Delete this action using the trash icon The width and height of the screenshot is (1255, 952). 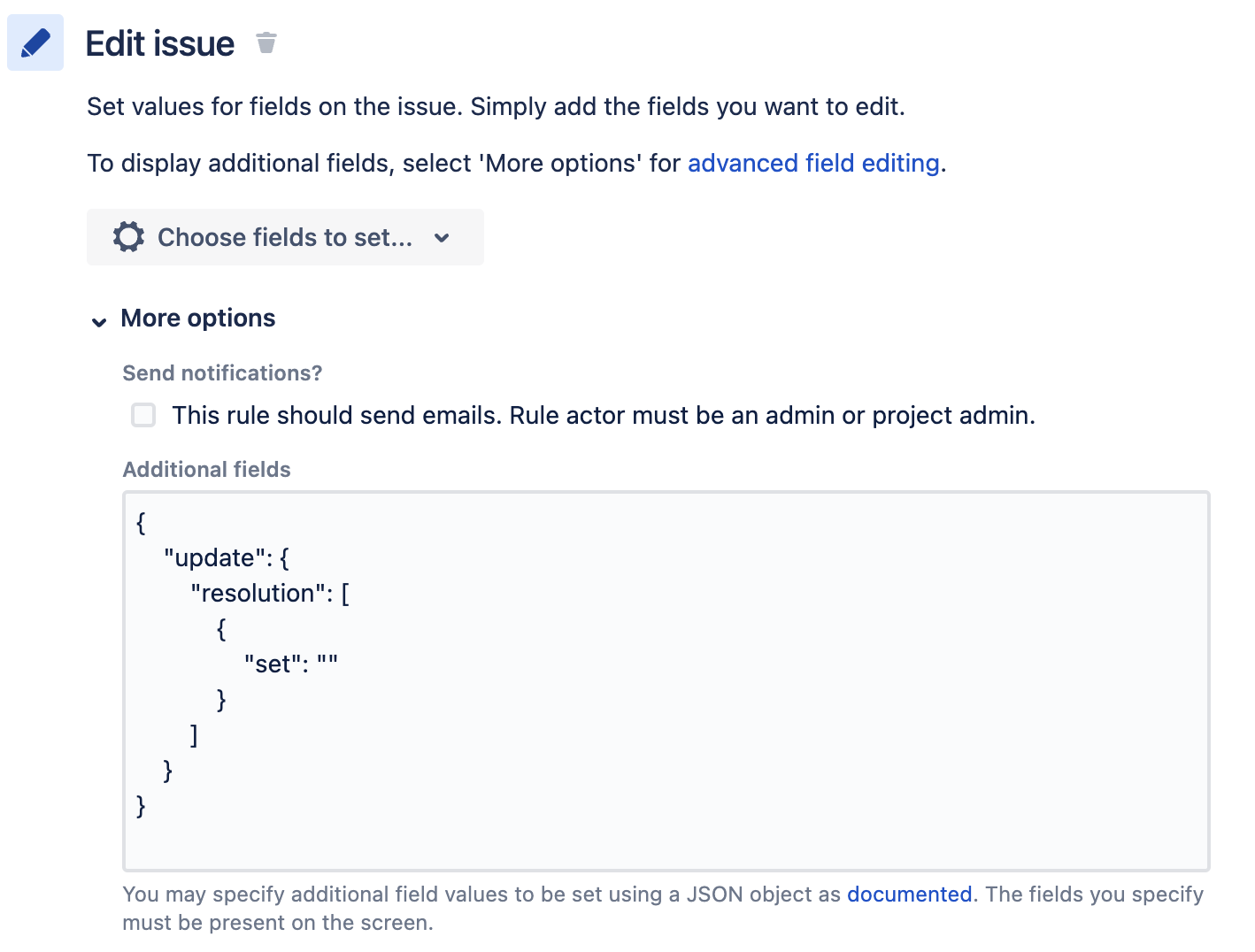pyautogui.click(x=266, y=42)
